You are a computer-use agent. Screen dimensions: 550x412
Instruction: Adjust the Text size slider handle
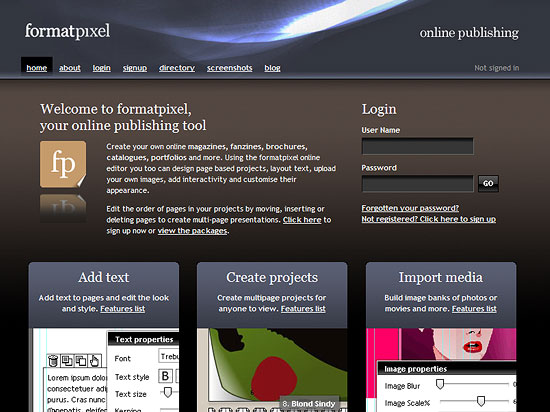coord(168,392)
